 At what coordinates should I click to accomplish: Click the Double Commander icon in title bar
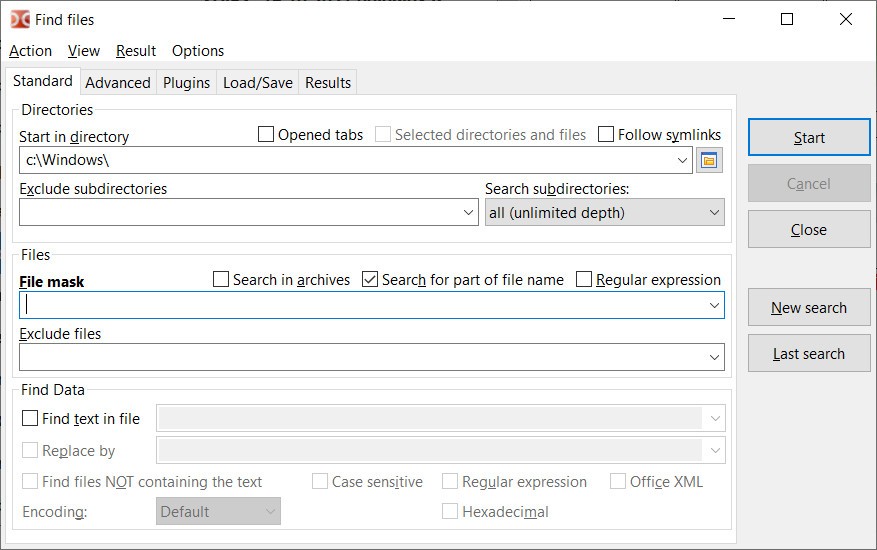[x=20, y=20]
